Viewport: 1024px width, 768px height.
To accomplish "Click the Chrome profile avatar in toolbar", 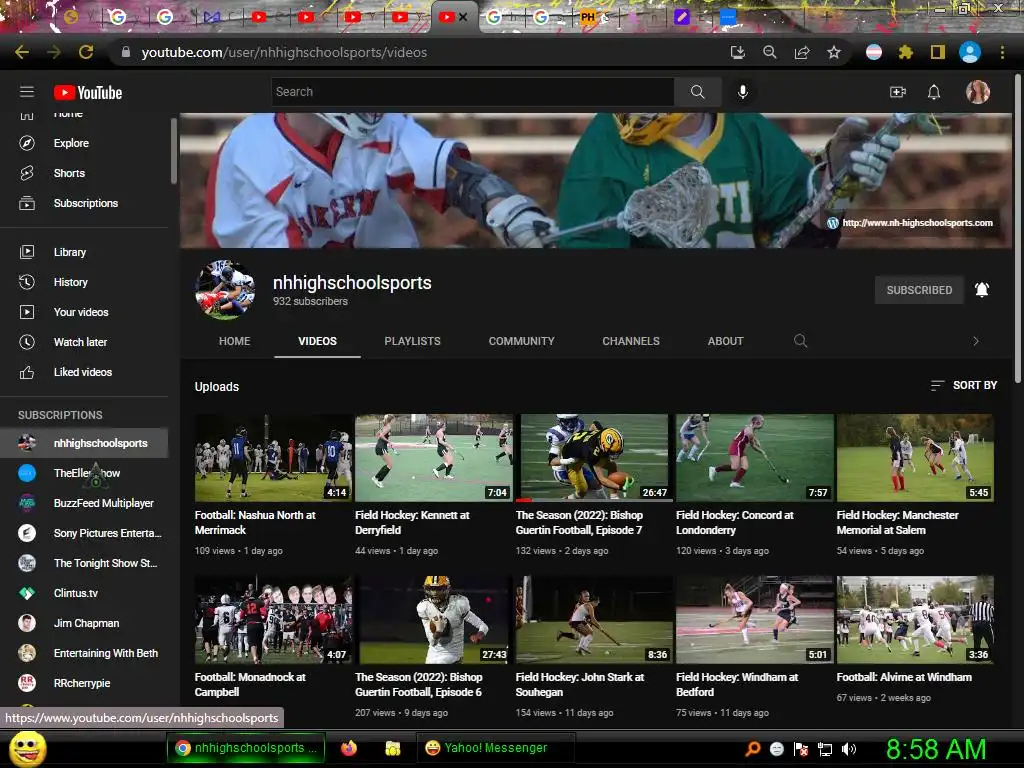I will point(970,52).
